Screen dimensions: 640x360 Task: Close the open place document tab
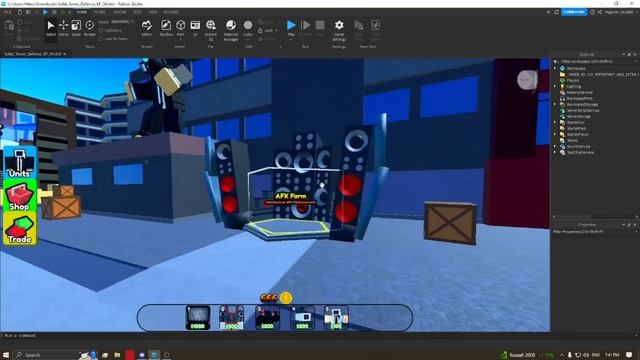[65, 54]
